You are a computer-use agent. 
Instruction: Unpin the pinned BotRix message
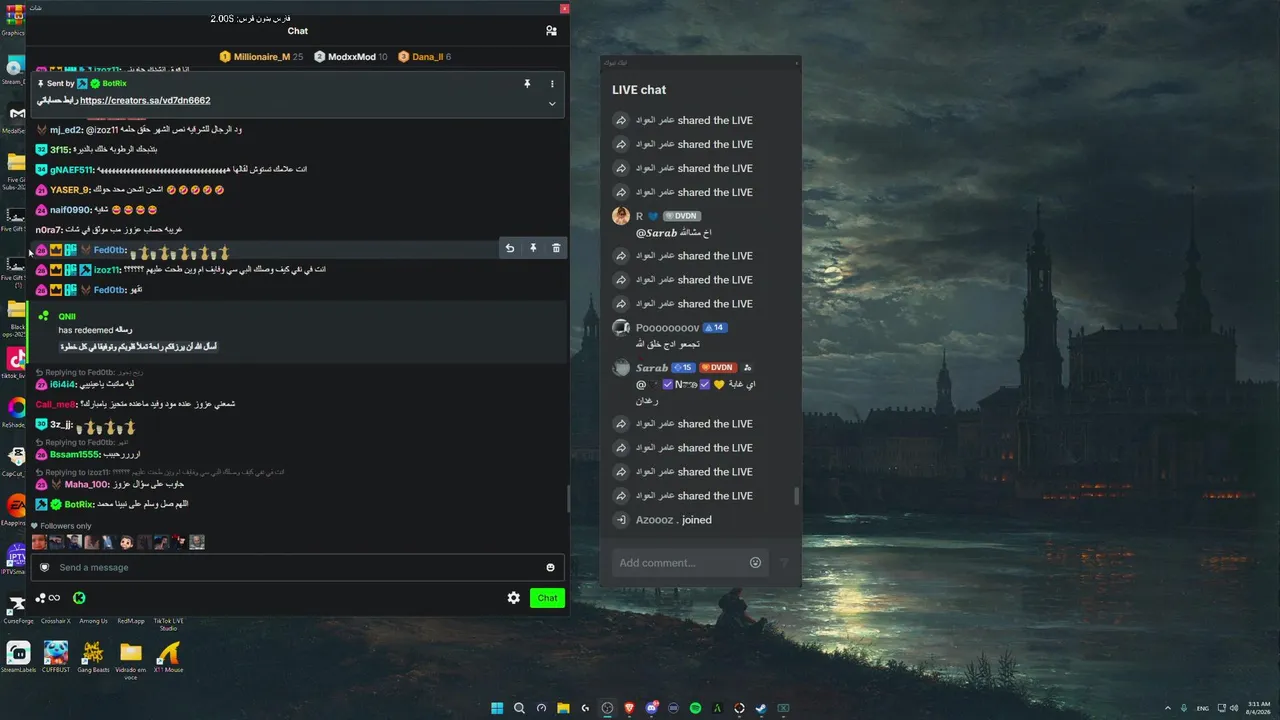[x=527, y=84]
